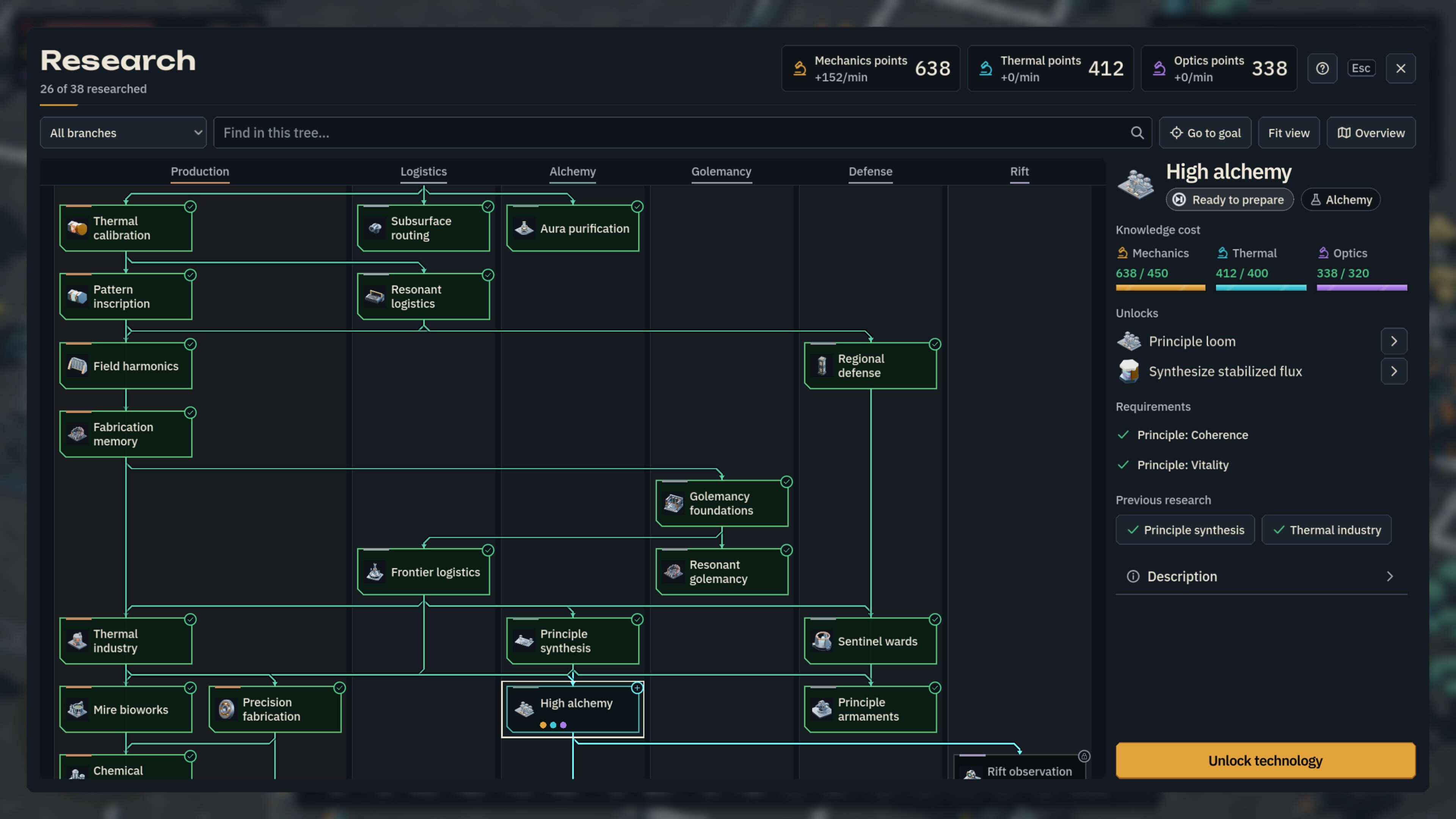Screen dimensions: 1456x819
Task: Switch to the Production branch tab
Action: (200, 171)
